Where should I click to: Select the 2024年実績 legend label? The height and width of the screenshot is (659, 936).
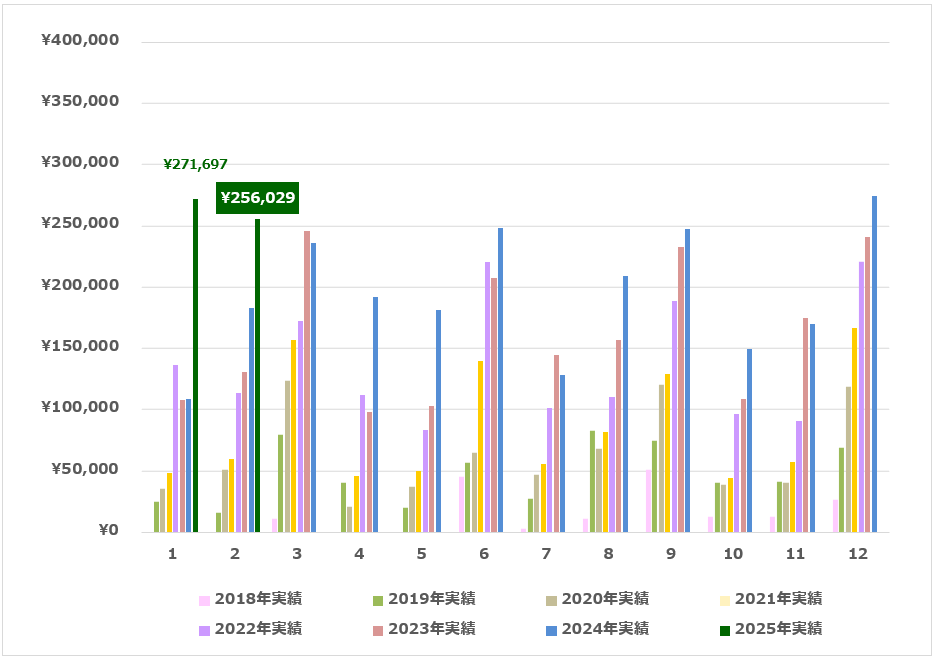tap(605, 629)
